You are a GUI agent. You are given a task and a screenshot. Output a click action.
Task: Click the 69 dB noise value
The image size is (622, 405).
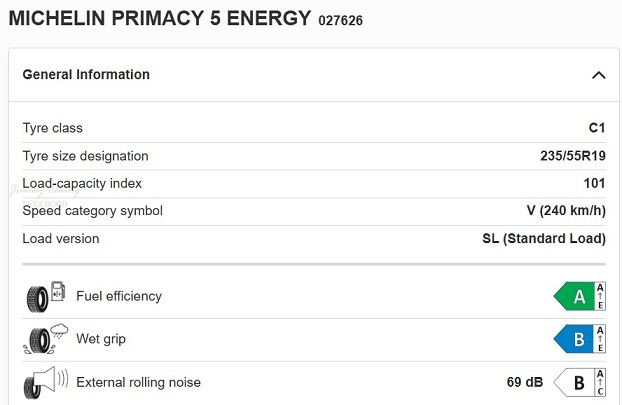coord(526,382)
